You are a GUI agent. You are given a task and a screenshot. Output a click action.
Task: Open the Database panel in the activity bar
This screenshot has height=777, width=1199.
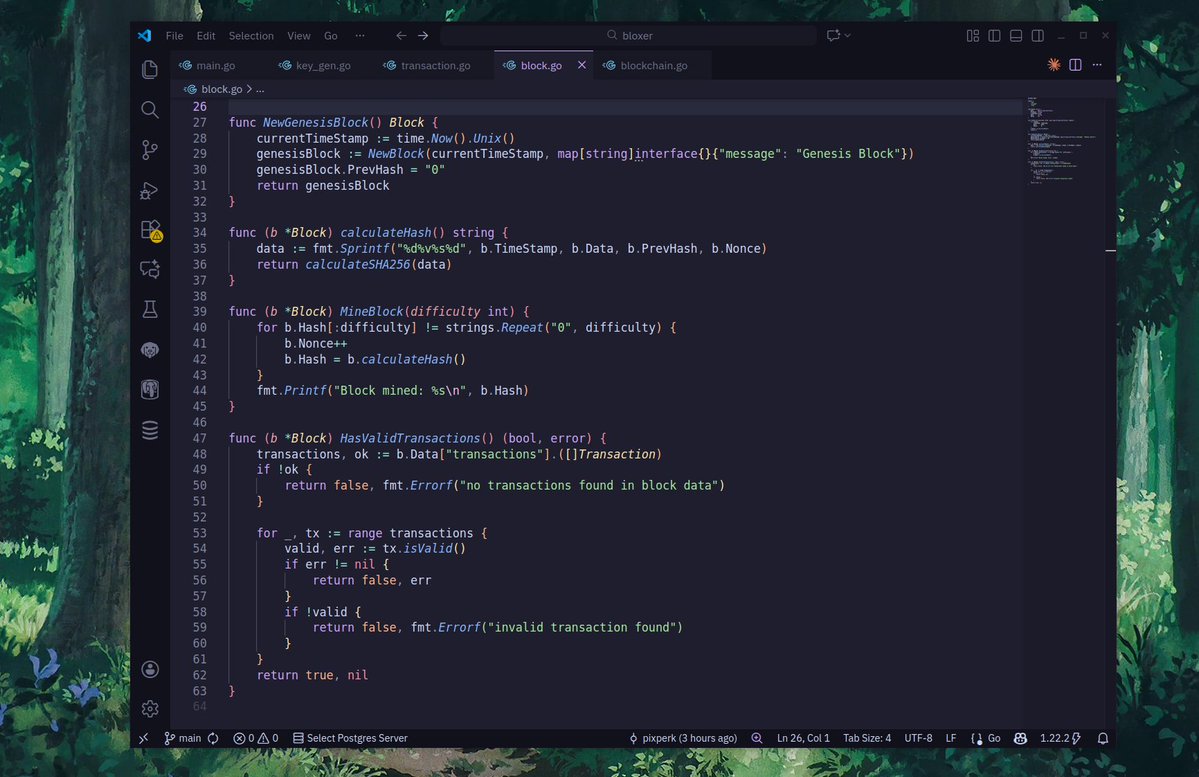click(150, 430)
